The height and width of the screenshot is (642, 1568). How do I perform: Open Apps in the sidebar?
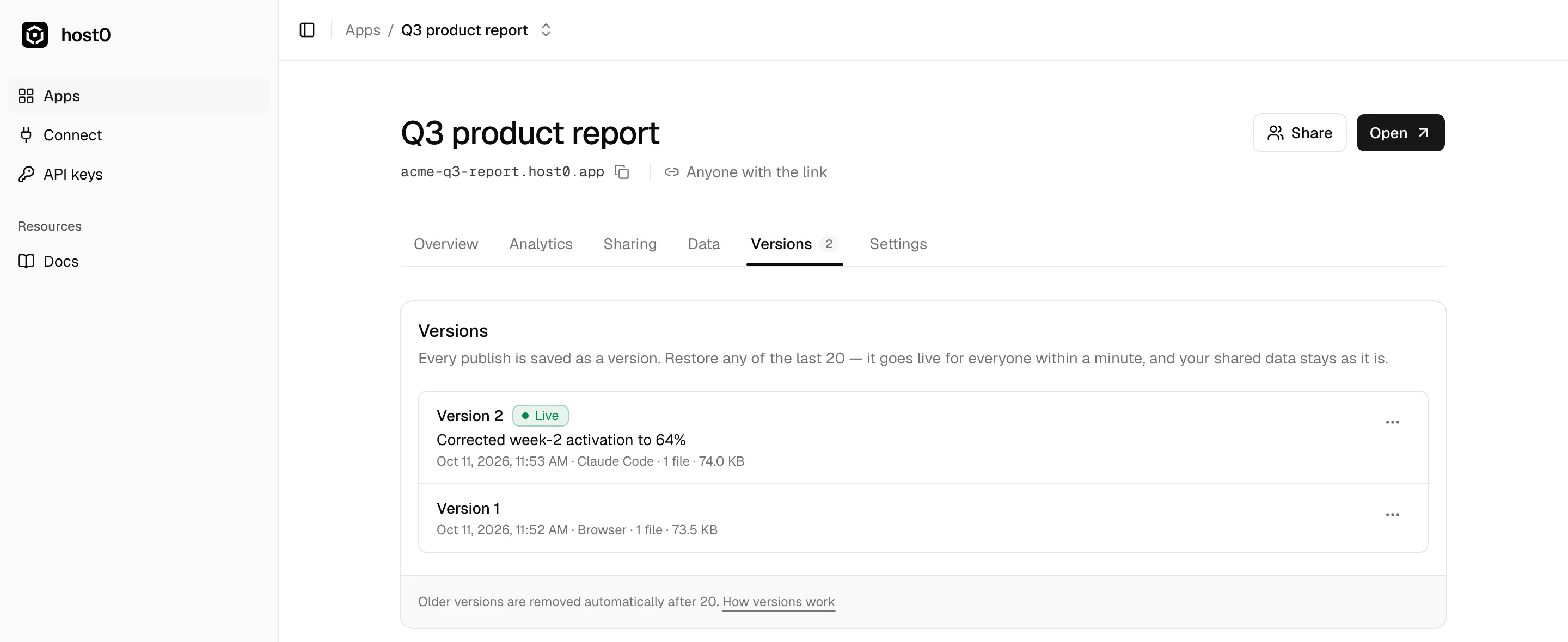pyautogui.click(x=138, y=96)
